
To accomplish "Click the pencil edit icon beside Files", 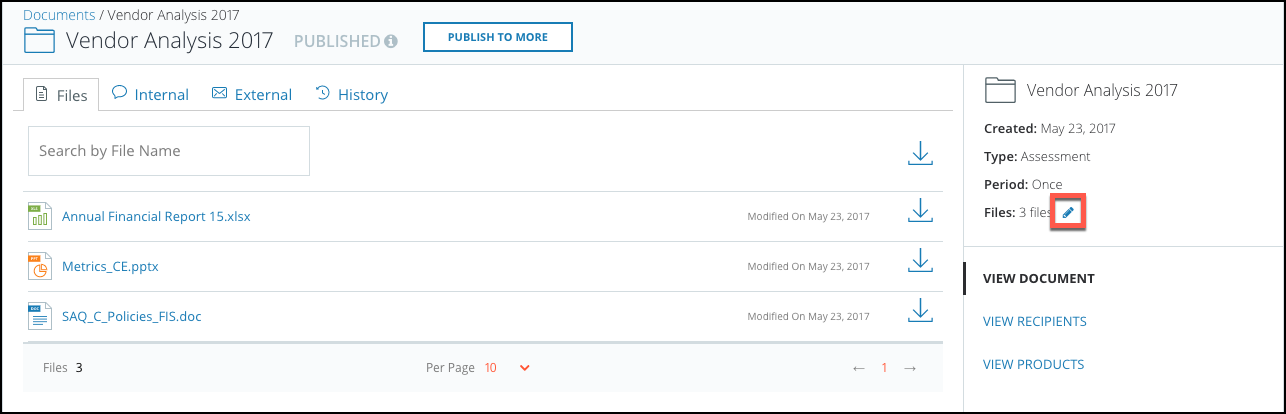I will 1068,212.
